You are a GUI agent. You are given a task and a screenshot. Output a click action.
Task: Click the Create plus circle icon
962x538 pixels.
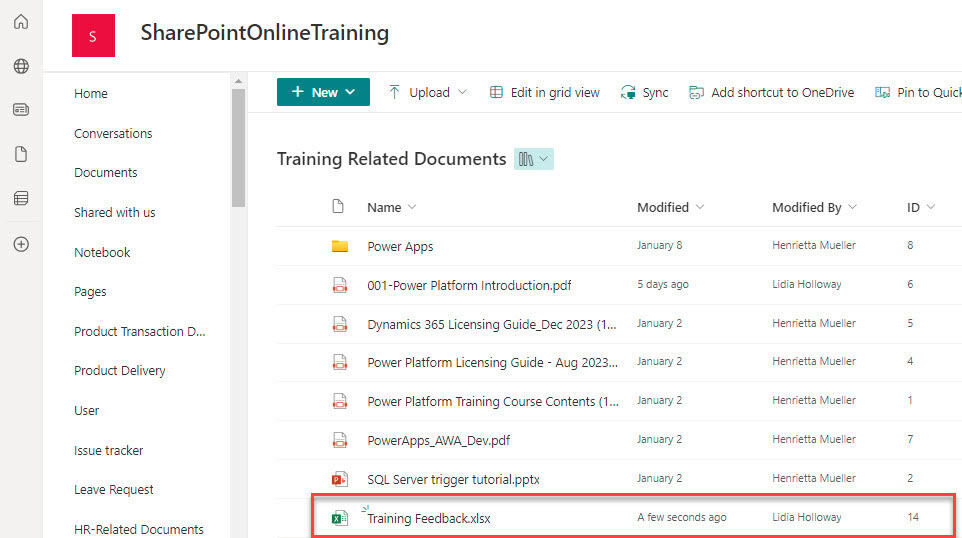point(21,244)
